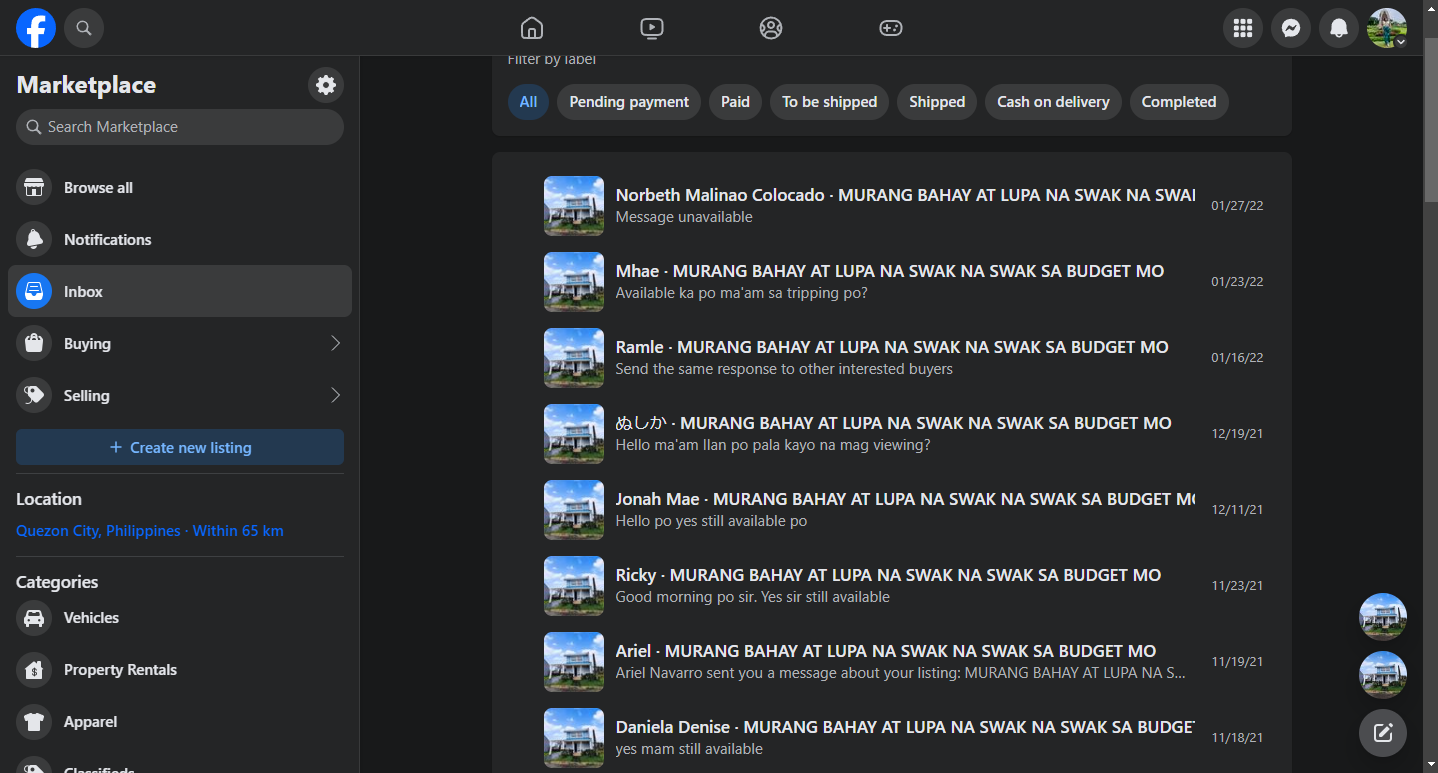Filter by To be shipped
This screenshot has height=773, width=1438.
[829, 102]
